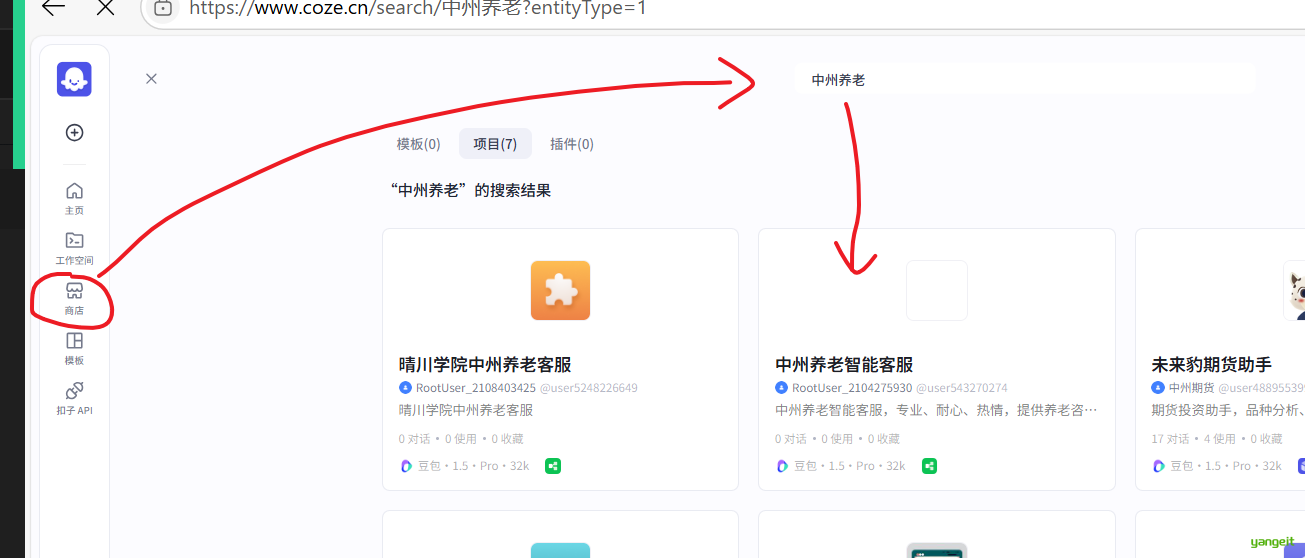Screen dimensions: 1305x558
Task: Open the 模板 template icon in sidebar
Action: (74, 341)
